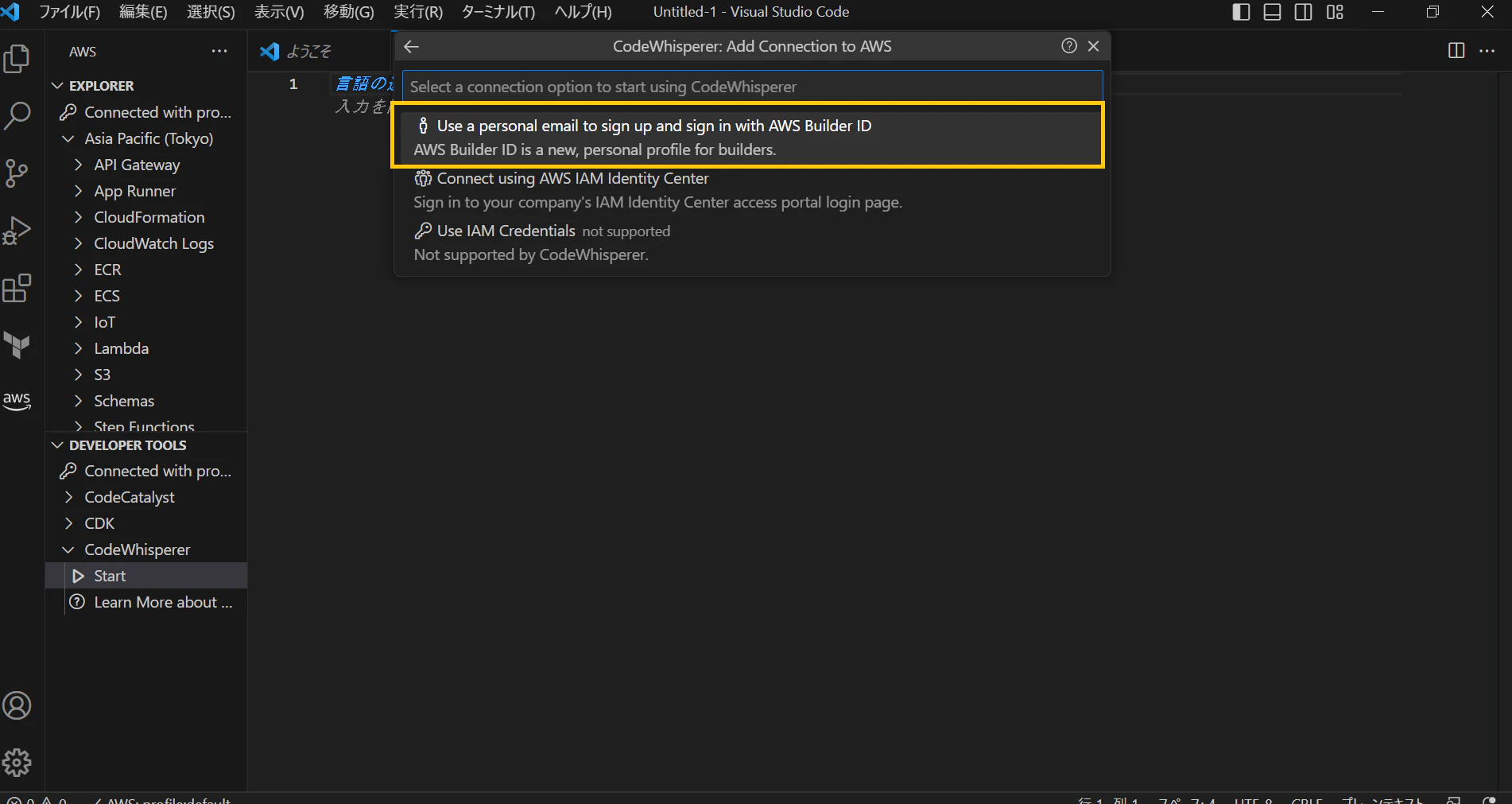Collapse the Asia Pacific (Tokyo) region node
Screen dimensions: 1512x804
pyautogui.click(x=68, y=138)
